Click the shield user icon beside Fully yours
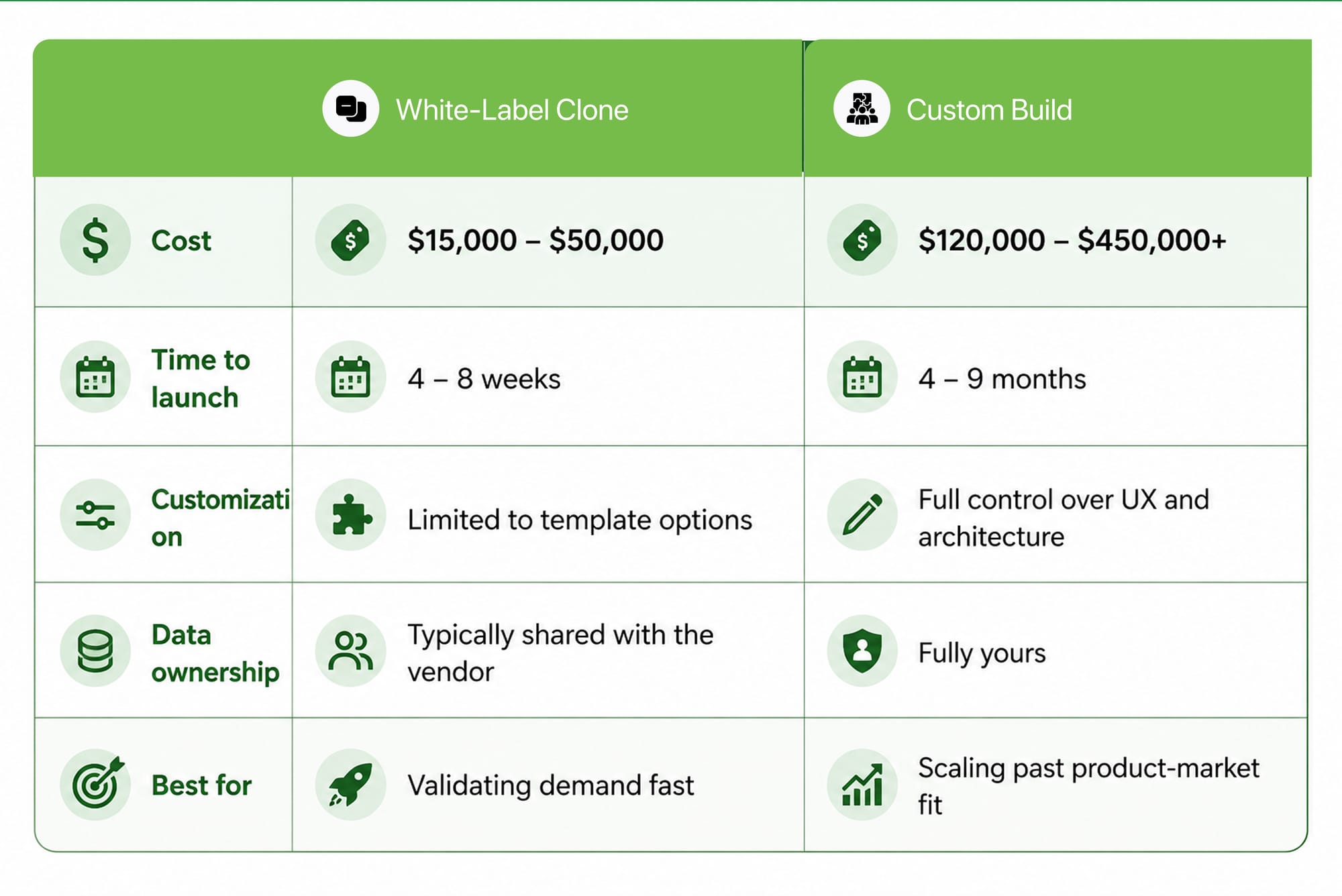The width and height of the screenshot is (1342, 896). point(862,651)
